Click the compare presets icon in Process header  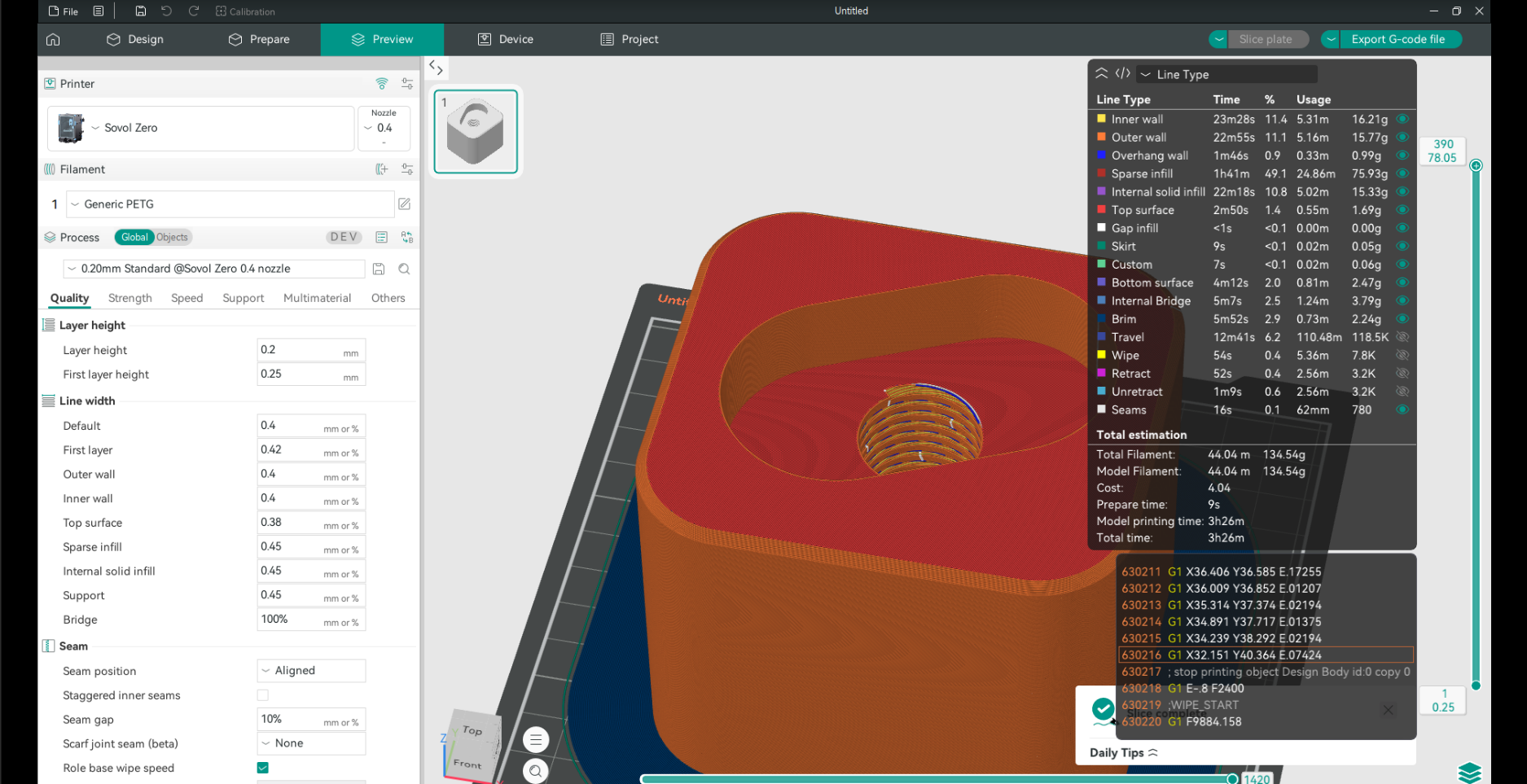tap(407, 238)
